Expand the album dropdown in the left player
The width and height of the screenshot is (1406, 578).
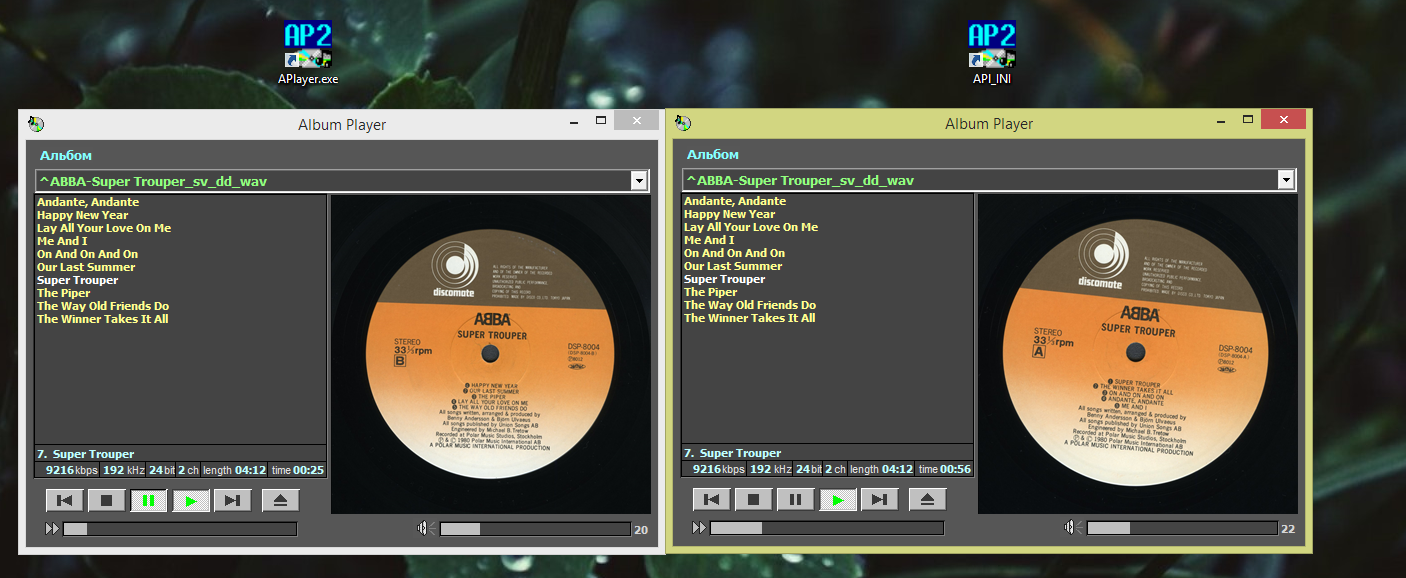(639, 181)
